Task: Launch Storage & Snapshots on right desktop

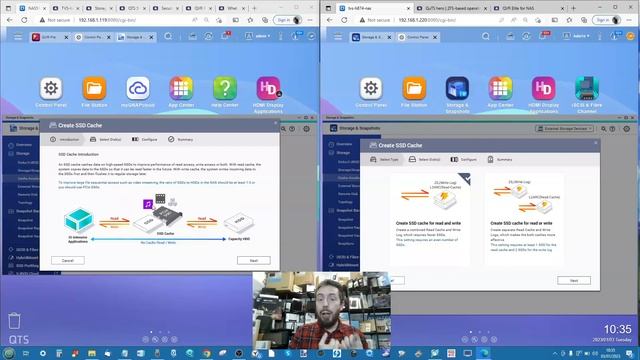Action: 457,88
